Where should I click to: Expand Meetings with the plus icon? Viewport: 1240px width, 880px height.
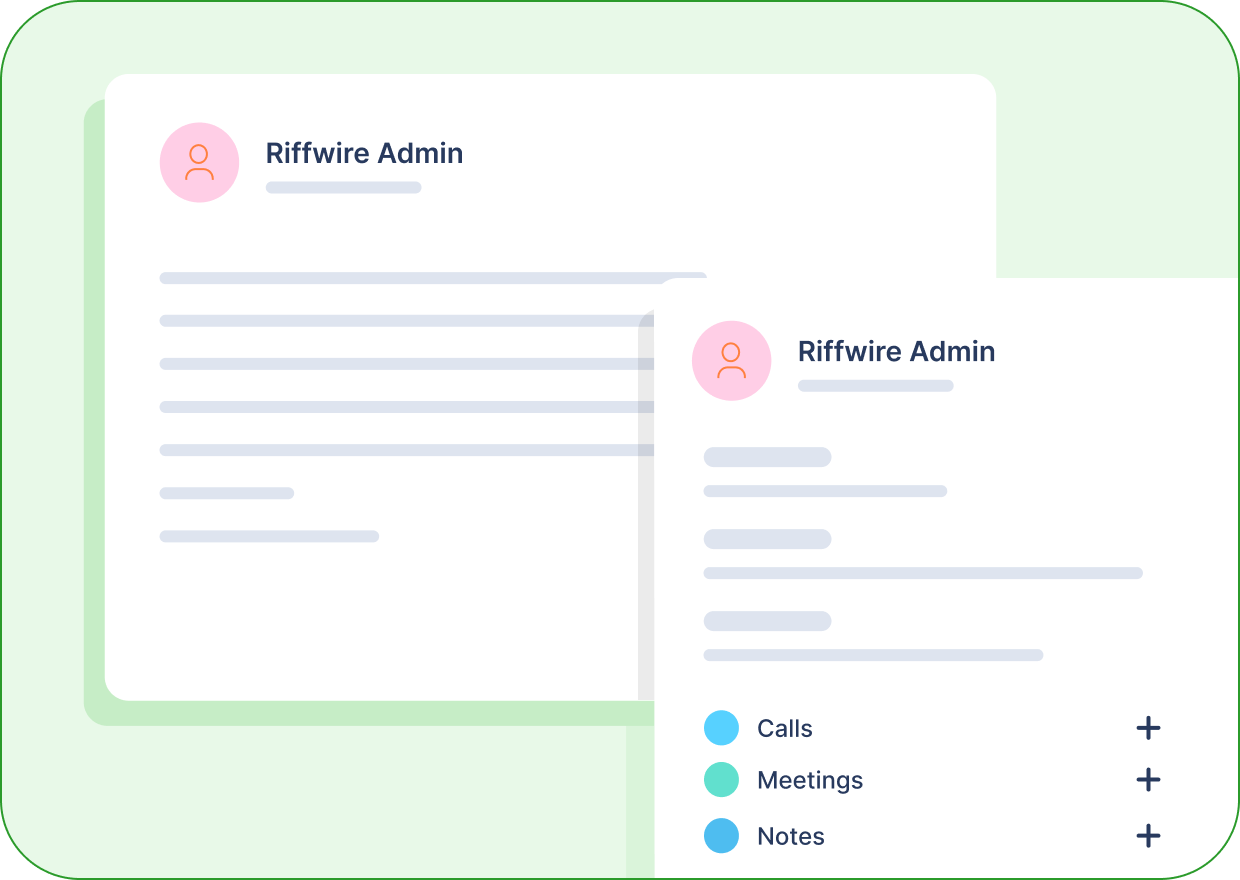1148,780
